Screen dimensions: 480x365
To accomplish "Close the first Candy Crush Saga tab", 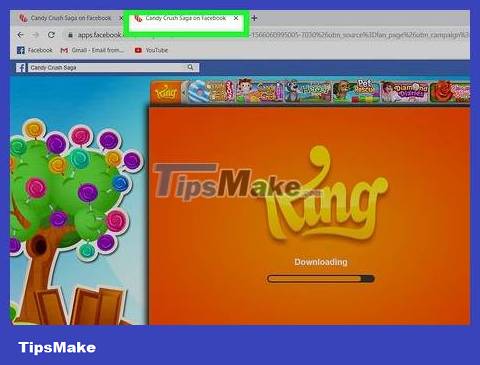I will (121, 18).
